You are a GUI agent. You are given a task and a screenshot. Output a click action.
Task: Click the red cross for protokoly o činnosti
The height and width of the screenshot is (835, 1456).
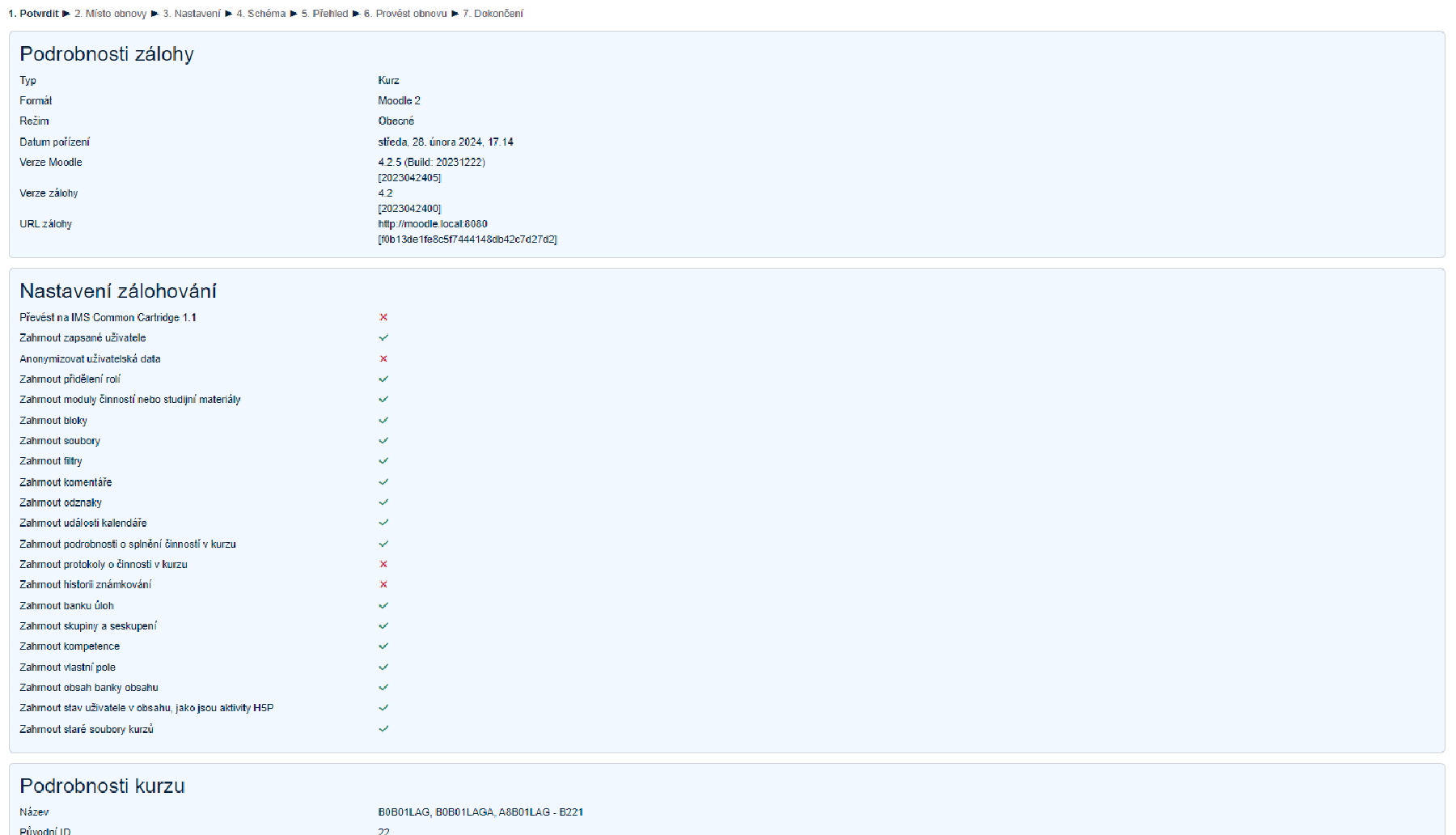(383, 564)
